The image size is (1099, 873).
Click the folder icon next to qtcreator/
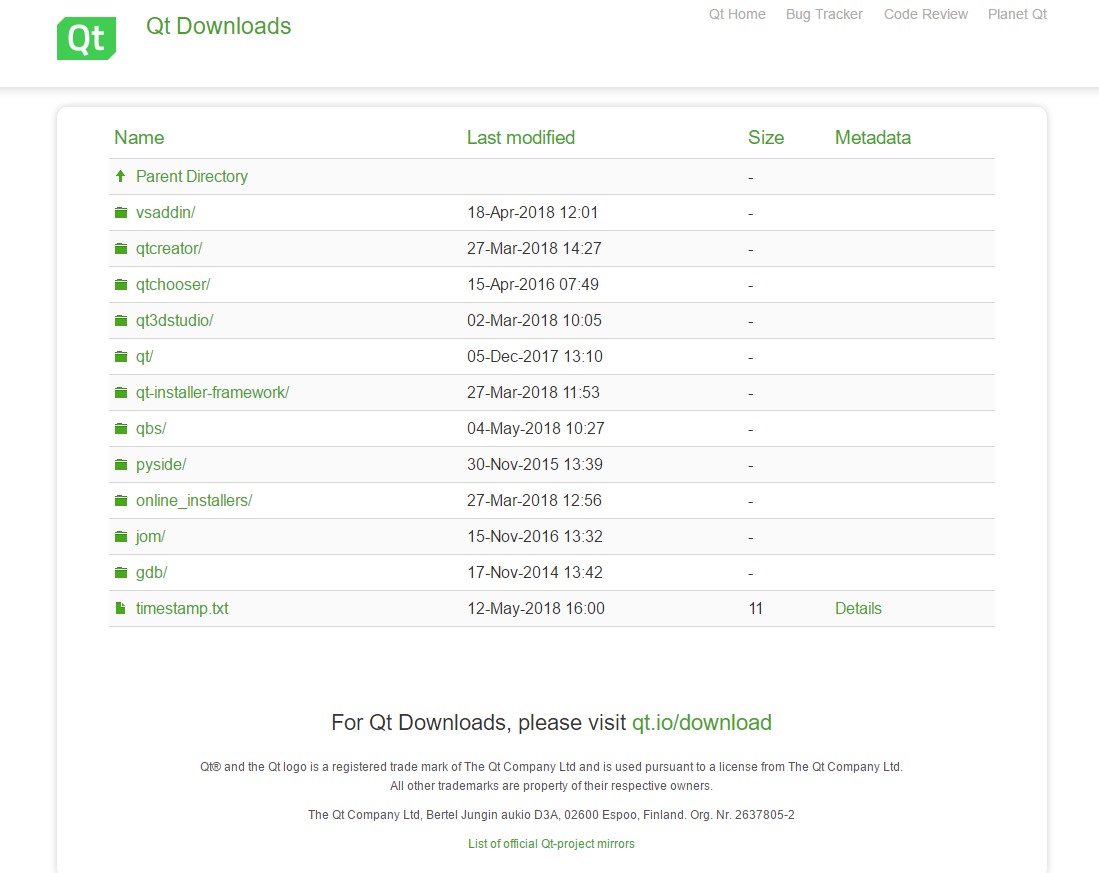[x=121, y=248]
